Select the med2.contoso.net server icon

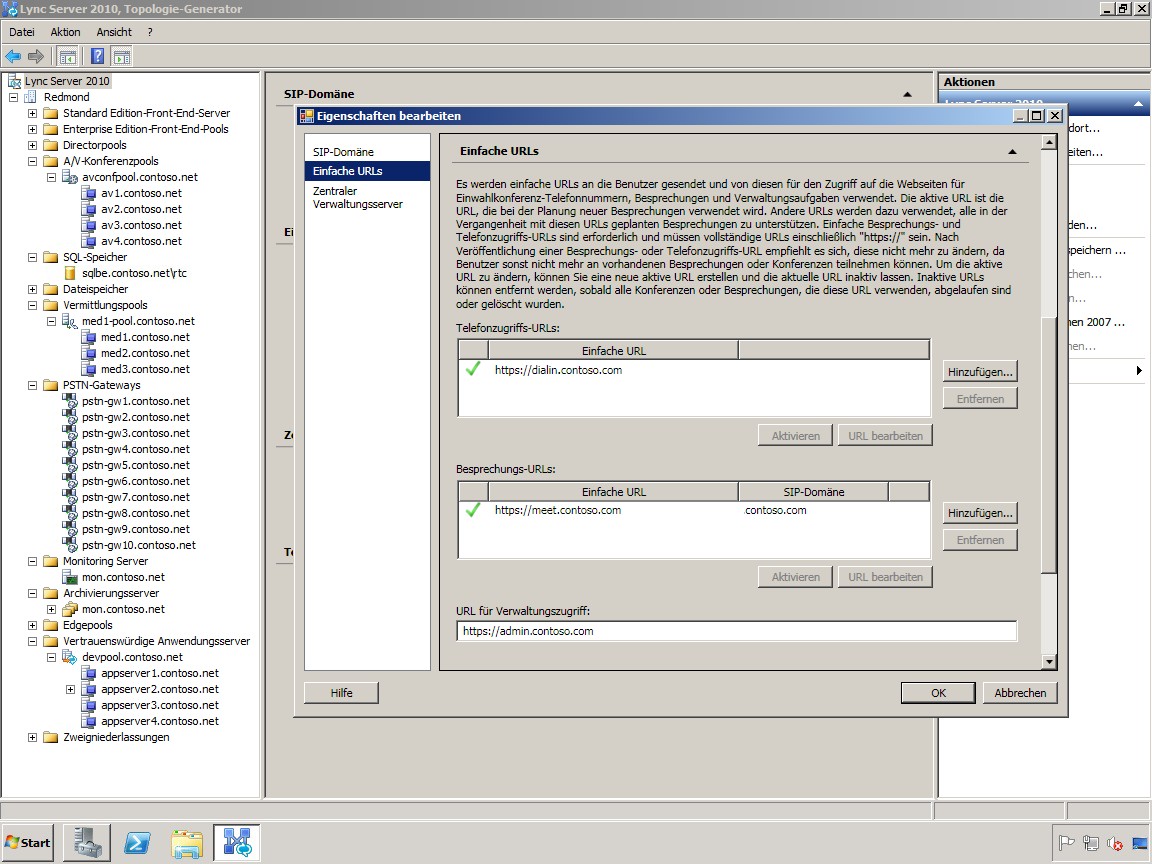tap(89, 353)
